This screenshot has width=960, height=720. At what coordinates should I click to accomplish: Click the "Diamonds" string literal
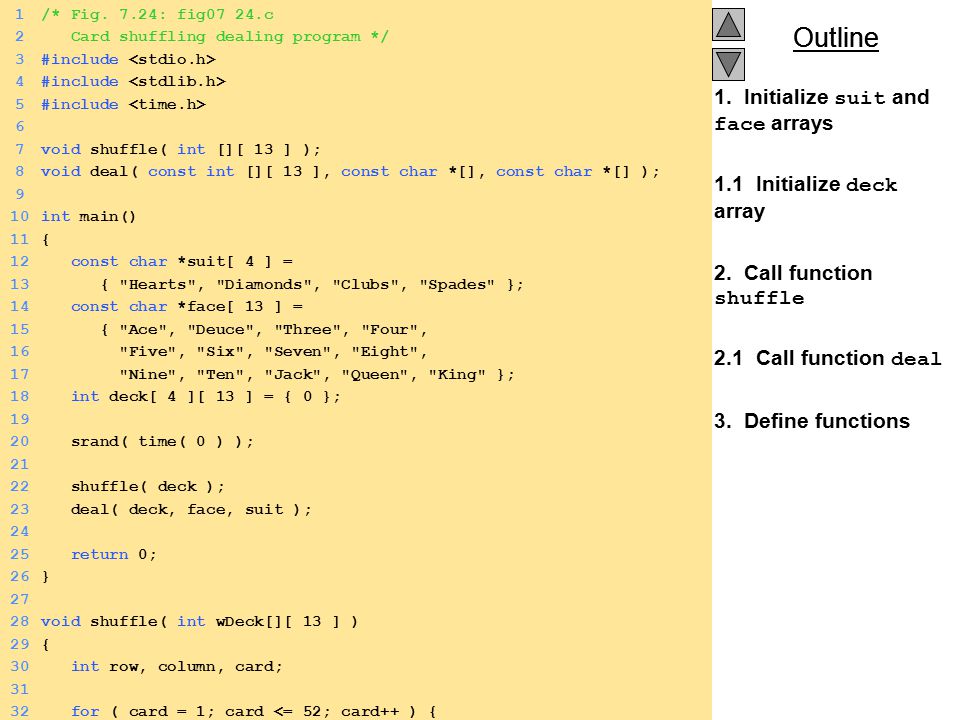pos(264,285)
